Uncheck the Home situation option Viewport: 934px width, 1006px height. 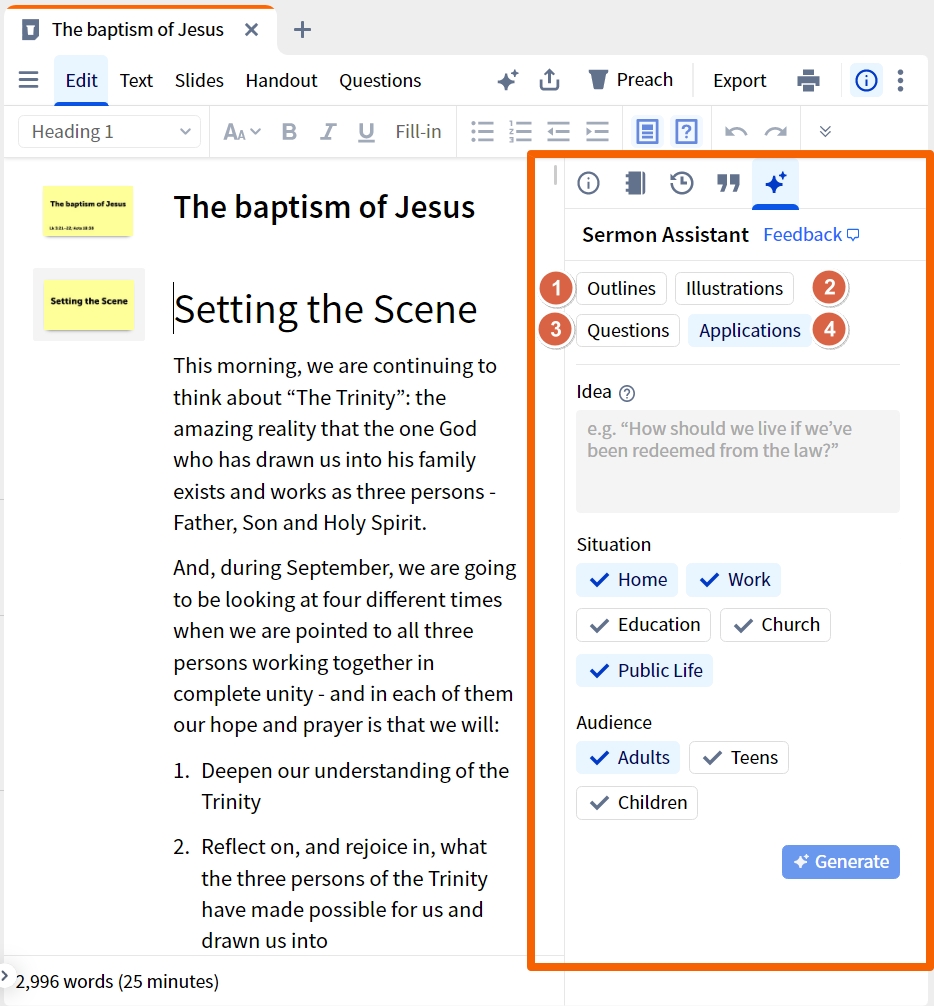pos(627,580)
